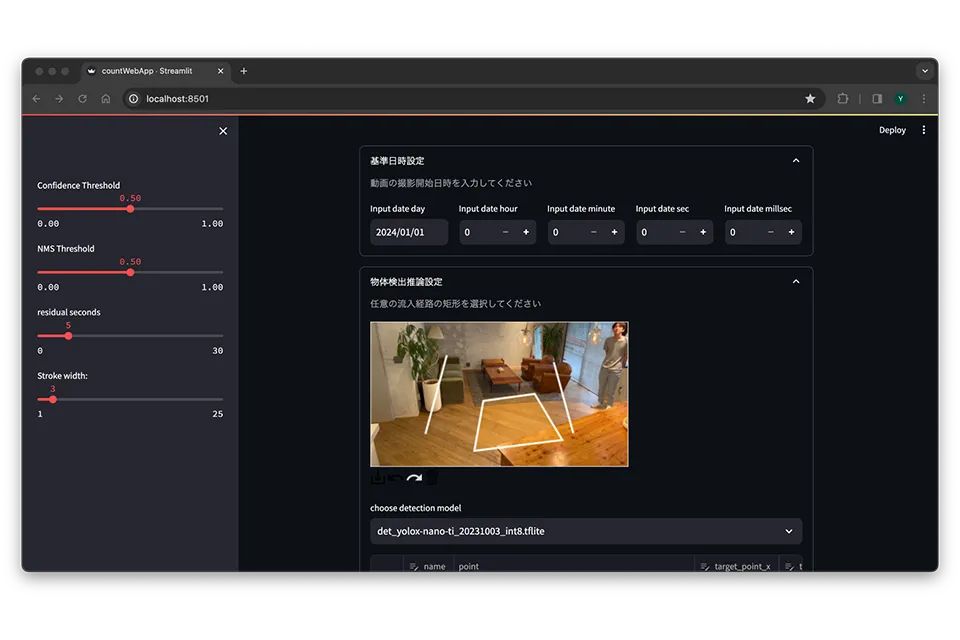Decrease the Input date minute value
Viewport: 960px width, 640px height.
pos(593,232)
